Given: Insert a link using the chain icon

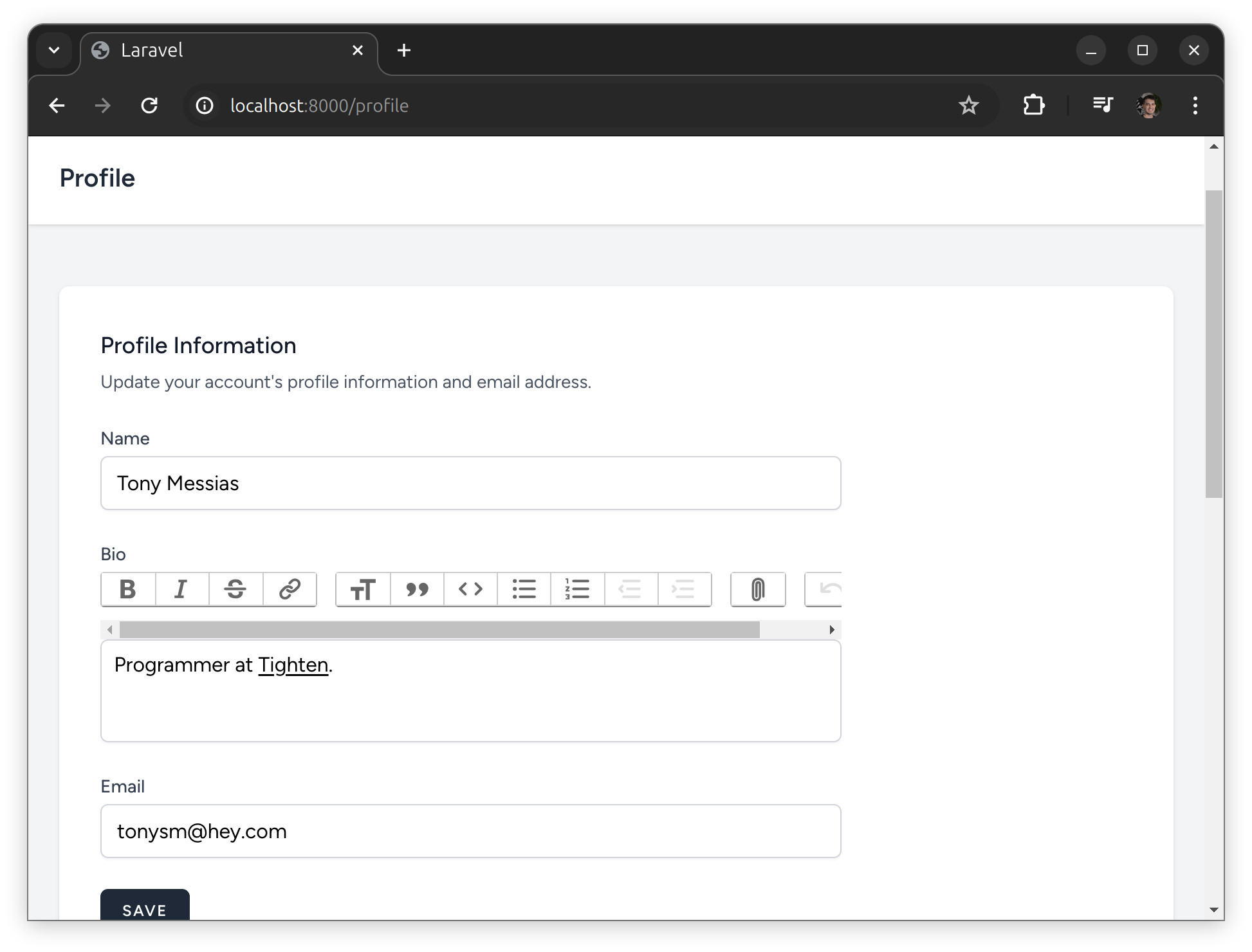Looking at the screenshot, I should click(x=290, y=589).
